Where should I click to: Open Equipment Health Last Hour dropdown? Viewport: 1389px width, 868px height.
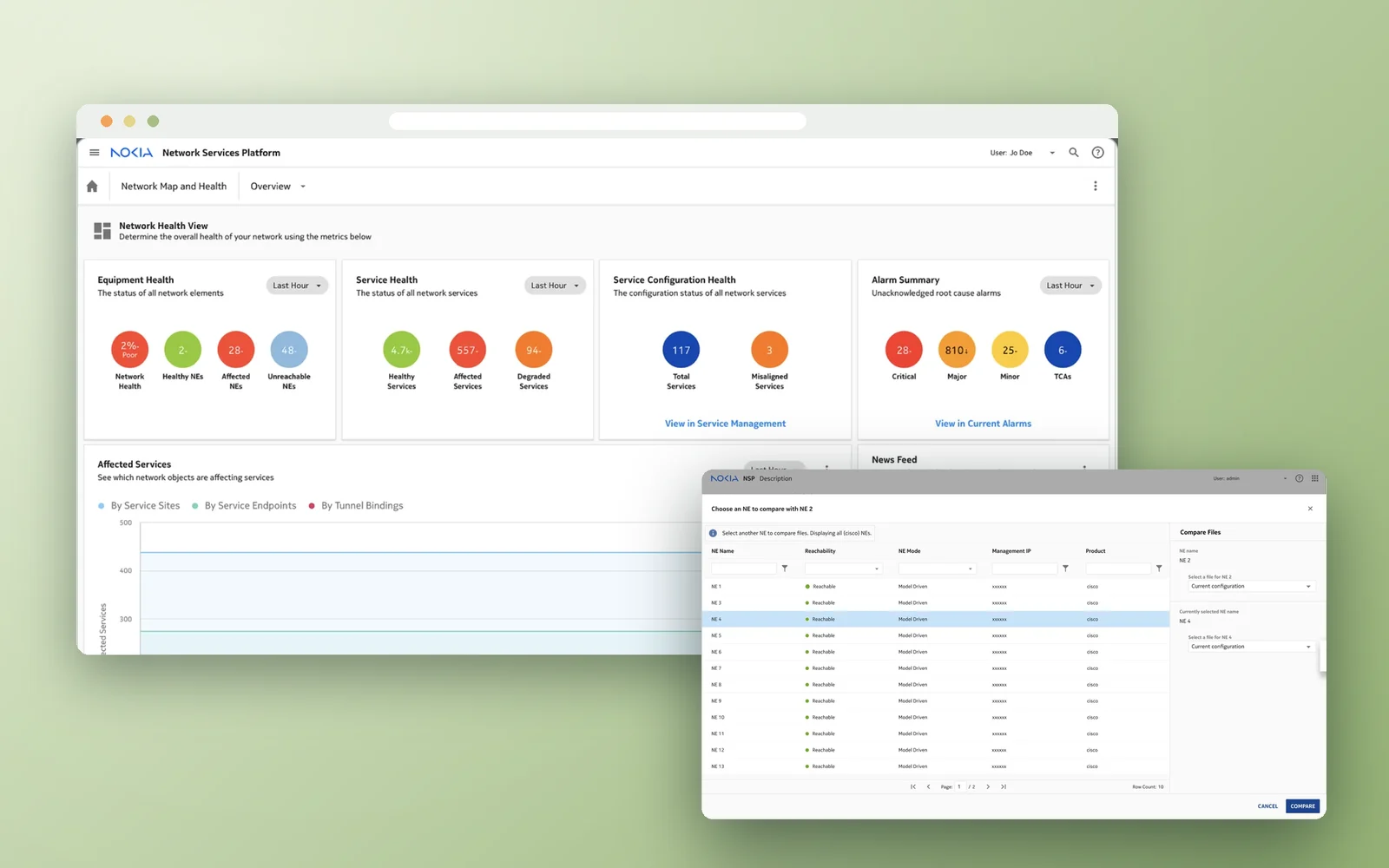(x=297, y=286)
